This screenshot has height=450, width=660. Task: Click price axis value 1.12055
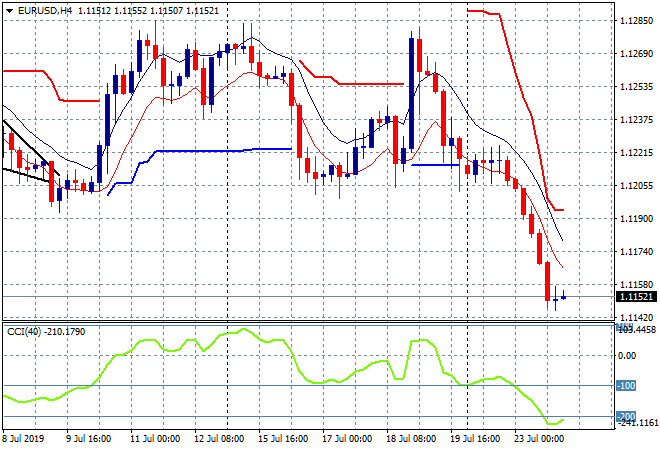637,186
